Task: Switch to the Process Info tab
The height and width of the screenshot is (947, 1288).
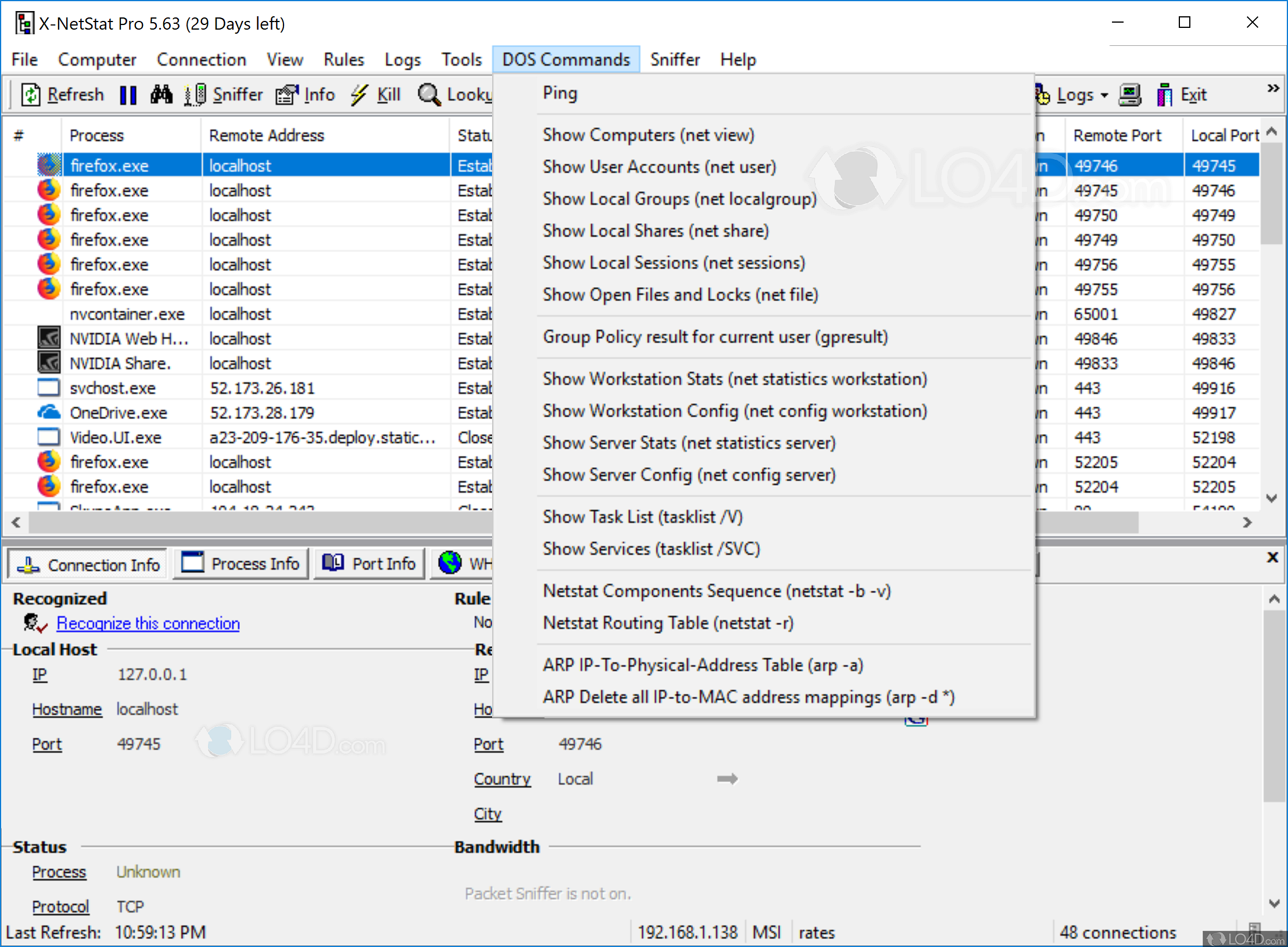Action: pos(241,564)
